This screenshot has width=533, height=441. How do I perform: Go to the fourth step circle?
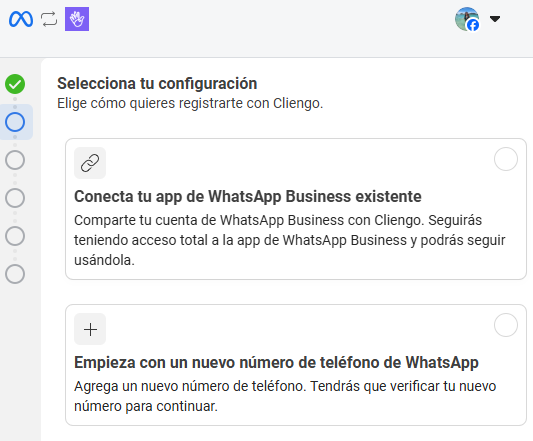point(15,198)
